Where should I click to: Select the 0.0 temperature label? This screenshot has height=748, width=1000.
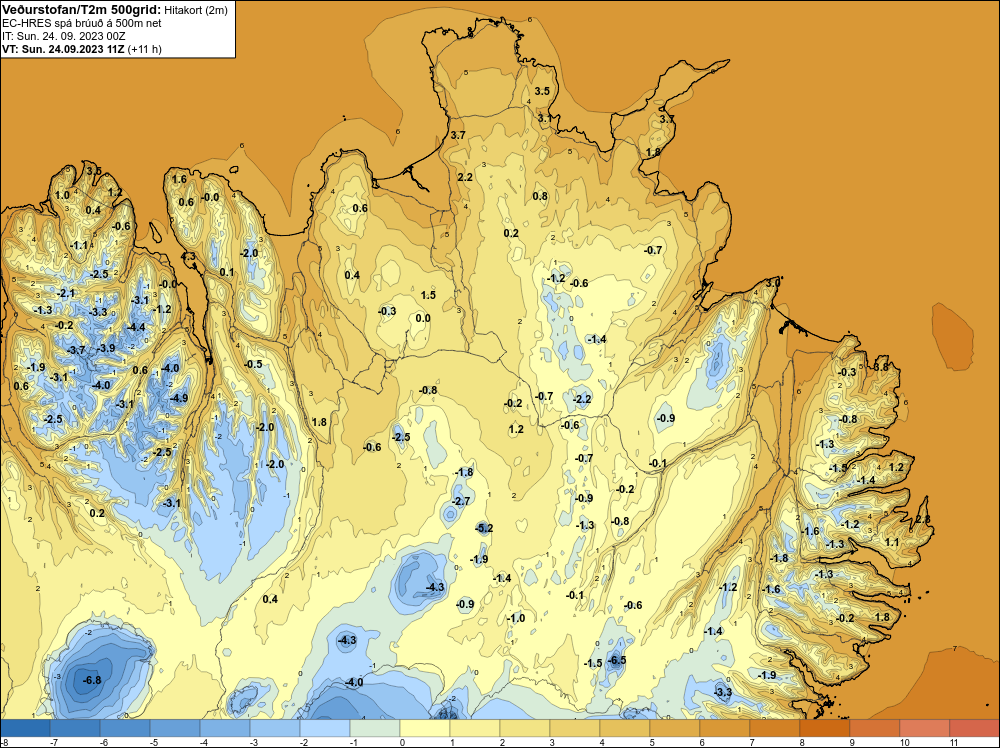[x=423, y=318]
